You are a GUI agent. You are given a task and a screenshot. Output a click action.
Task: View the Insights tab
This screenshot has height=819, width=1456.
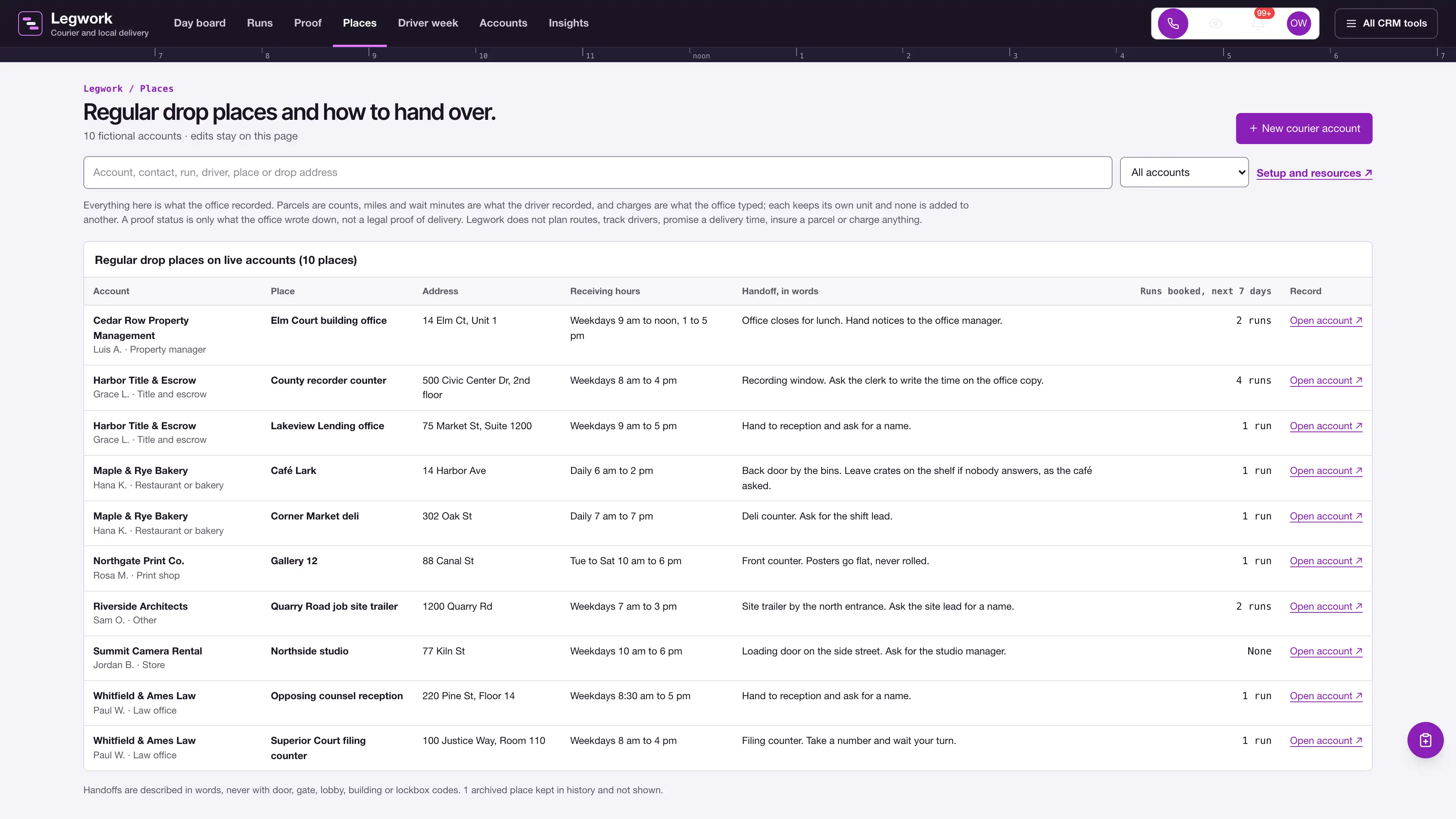[x=569, y=23]
